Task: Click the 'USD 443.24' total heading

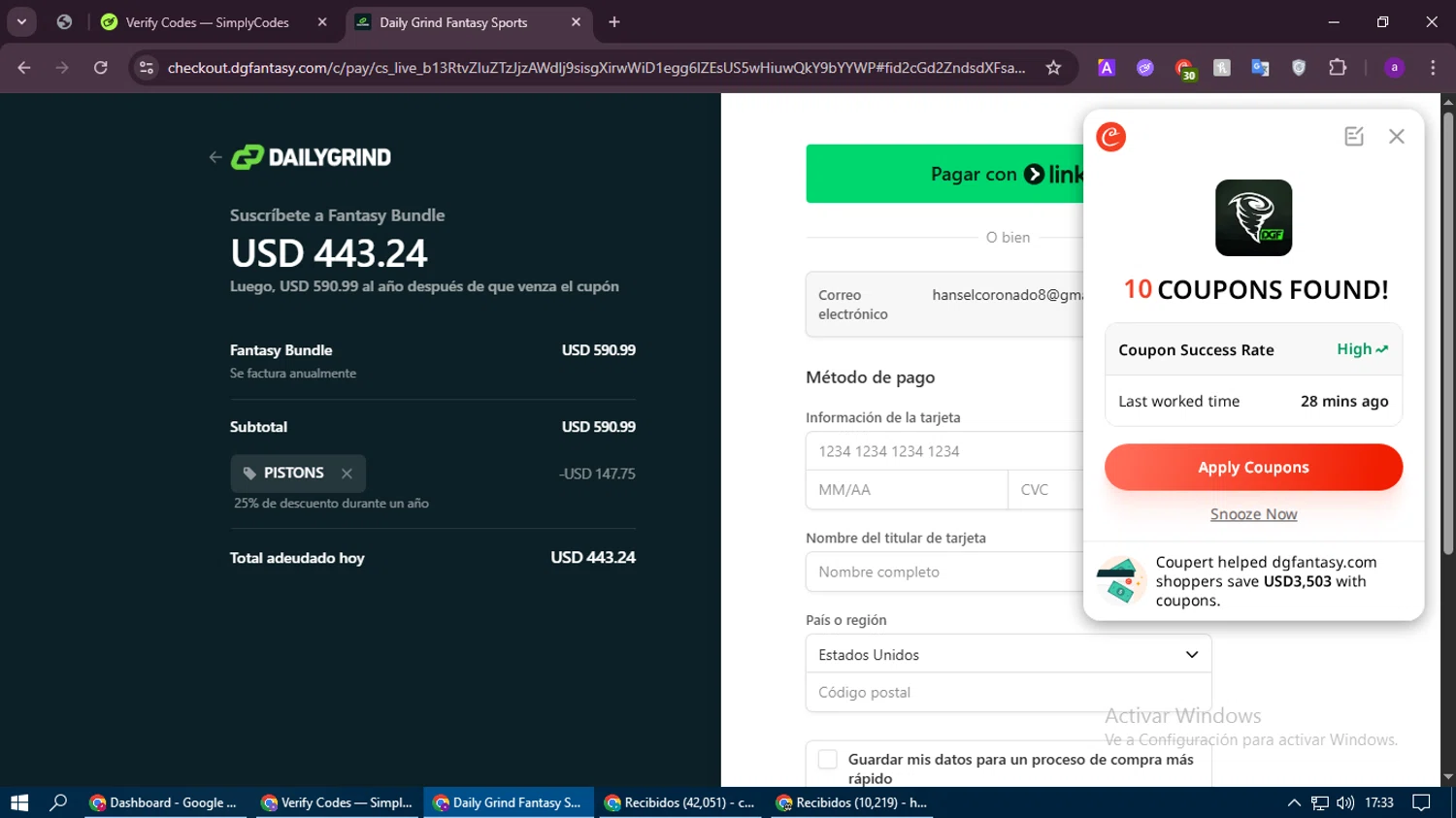Action: tap(329, 253)
